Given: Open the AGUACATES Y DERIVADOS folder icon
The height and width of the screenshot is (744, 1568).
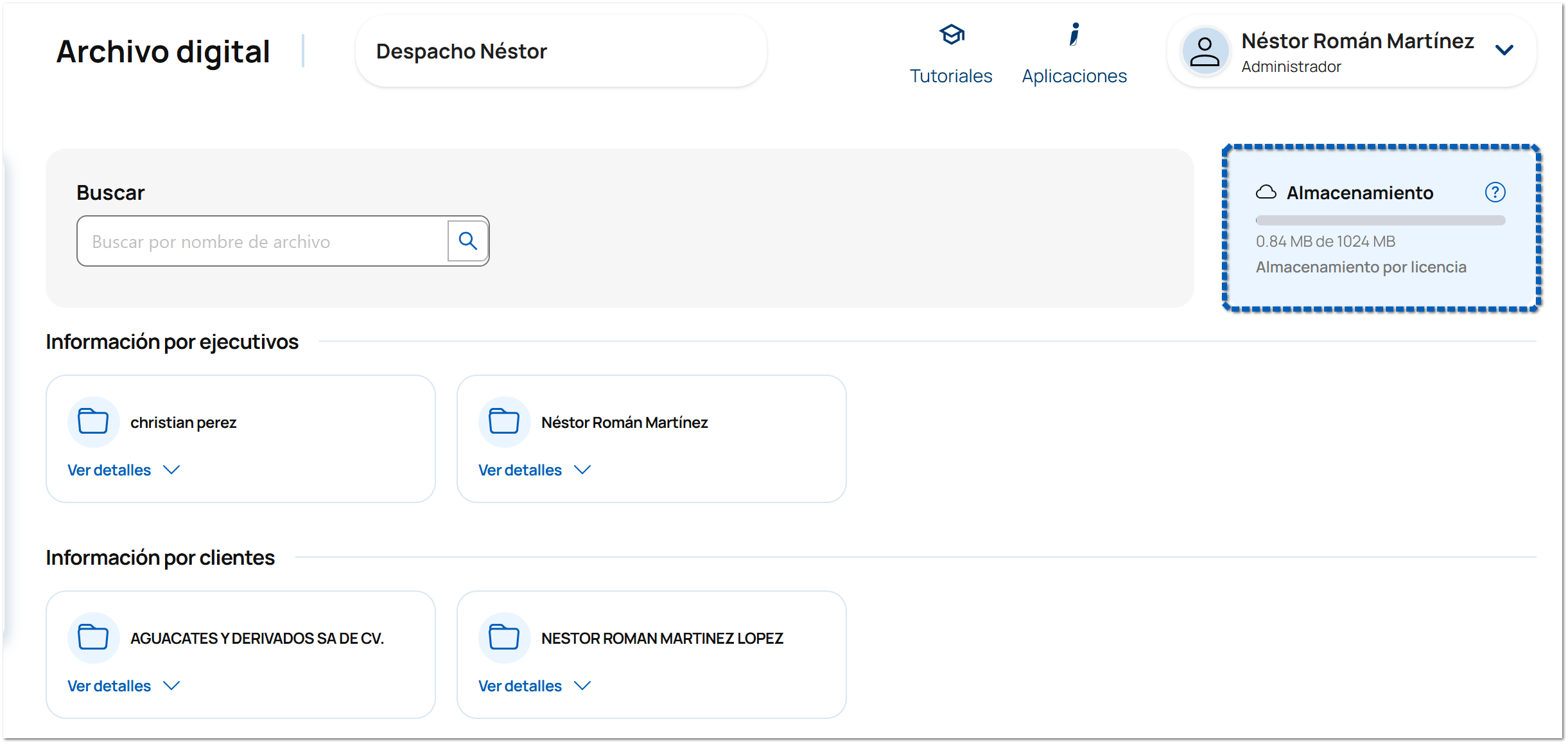Looking at the screenshot, I should (x=93, y=638).
